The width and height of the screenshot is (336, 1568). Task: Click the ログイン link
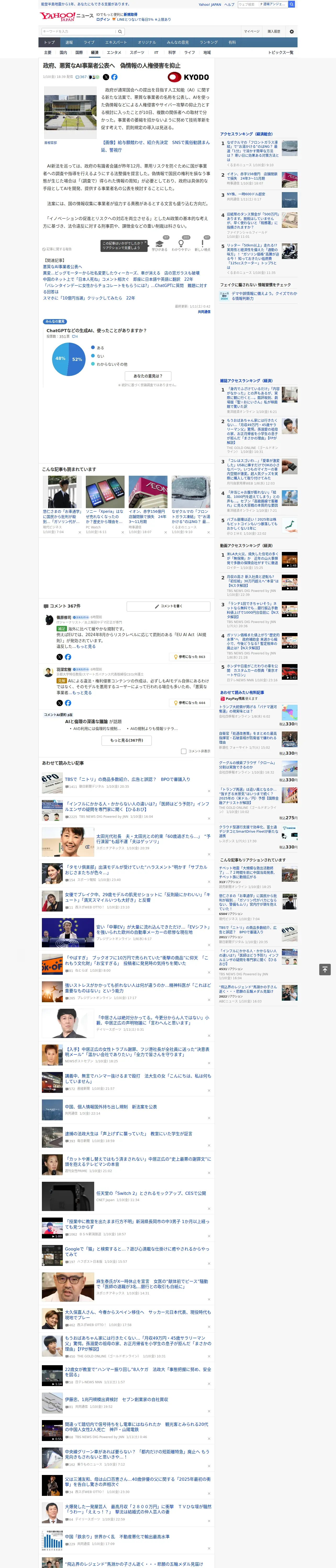(x=103, y=20)
